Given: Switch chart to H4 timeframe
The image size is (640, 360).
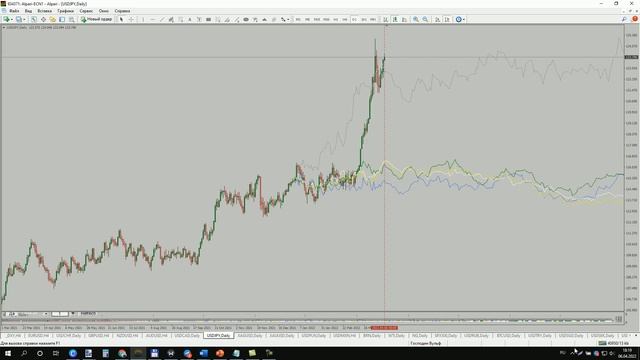Looking at the screenshot, I should pyautogui.click(x=345, y=19).
